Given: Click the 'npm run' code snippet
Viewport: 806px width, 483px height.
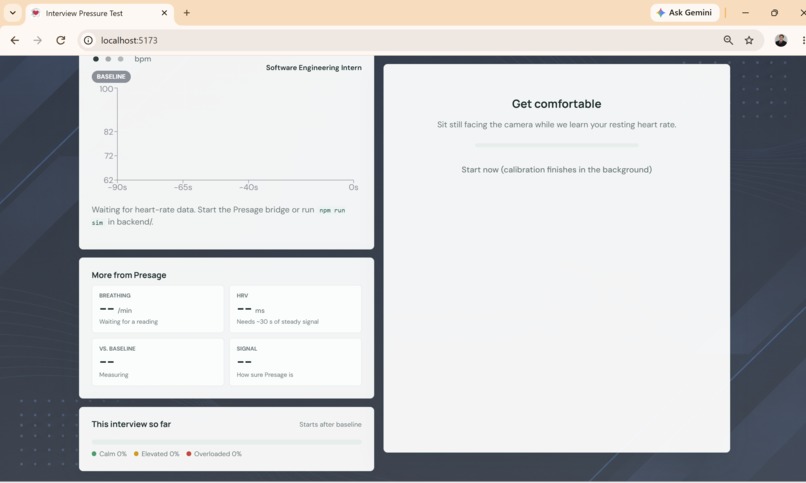Looking at the screenshot, I should tap(332, 210).
